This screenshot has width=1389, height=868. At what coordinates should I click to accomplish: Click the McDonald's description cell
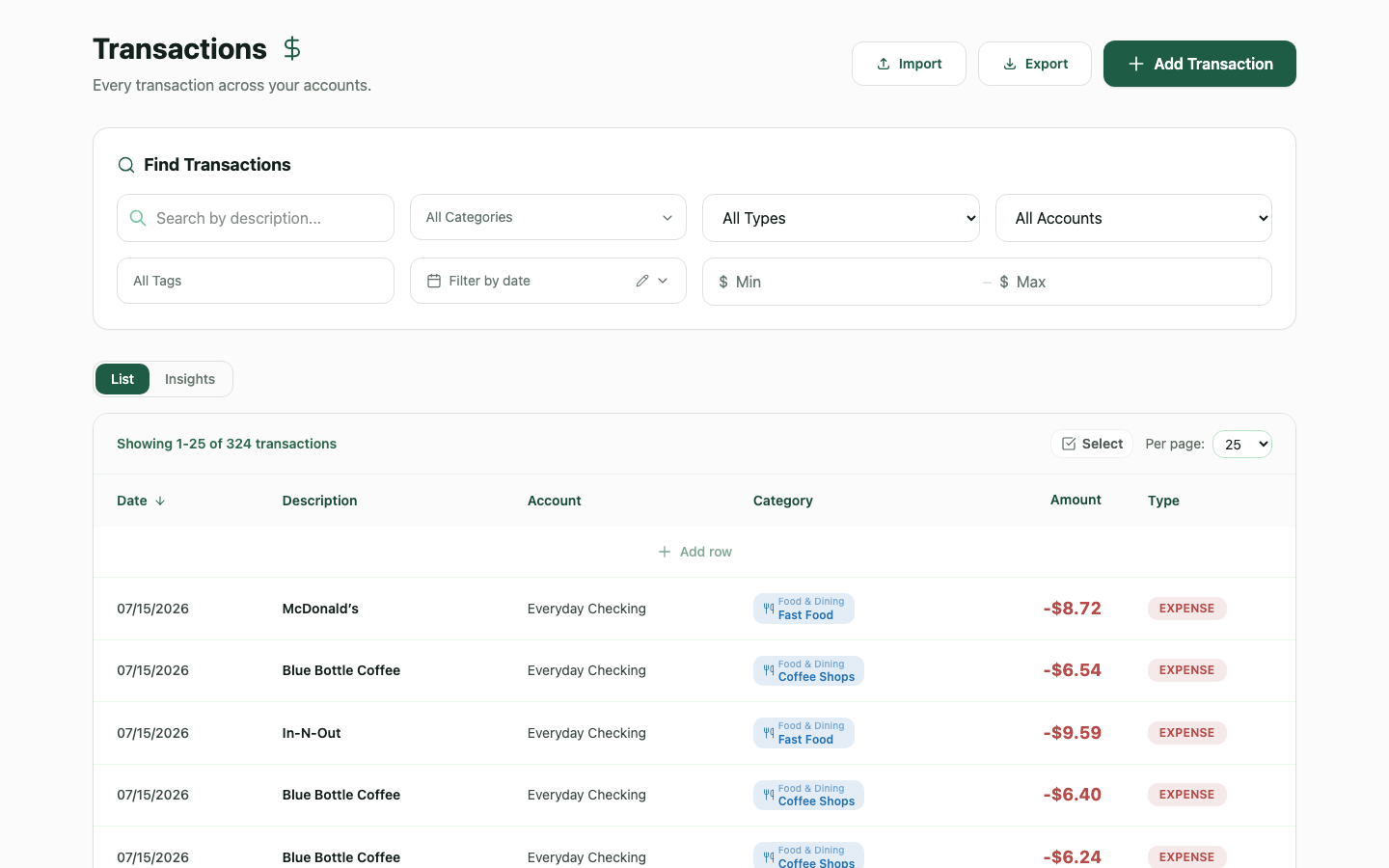tap(320, 609)
